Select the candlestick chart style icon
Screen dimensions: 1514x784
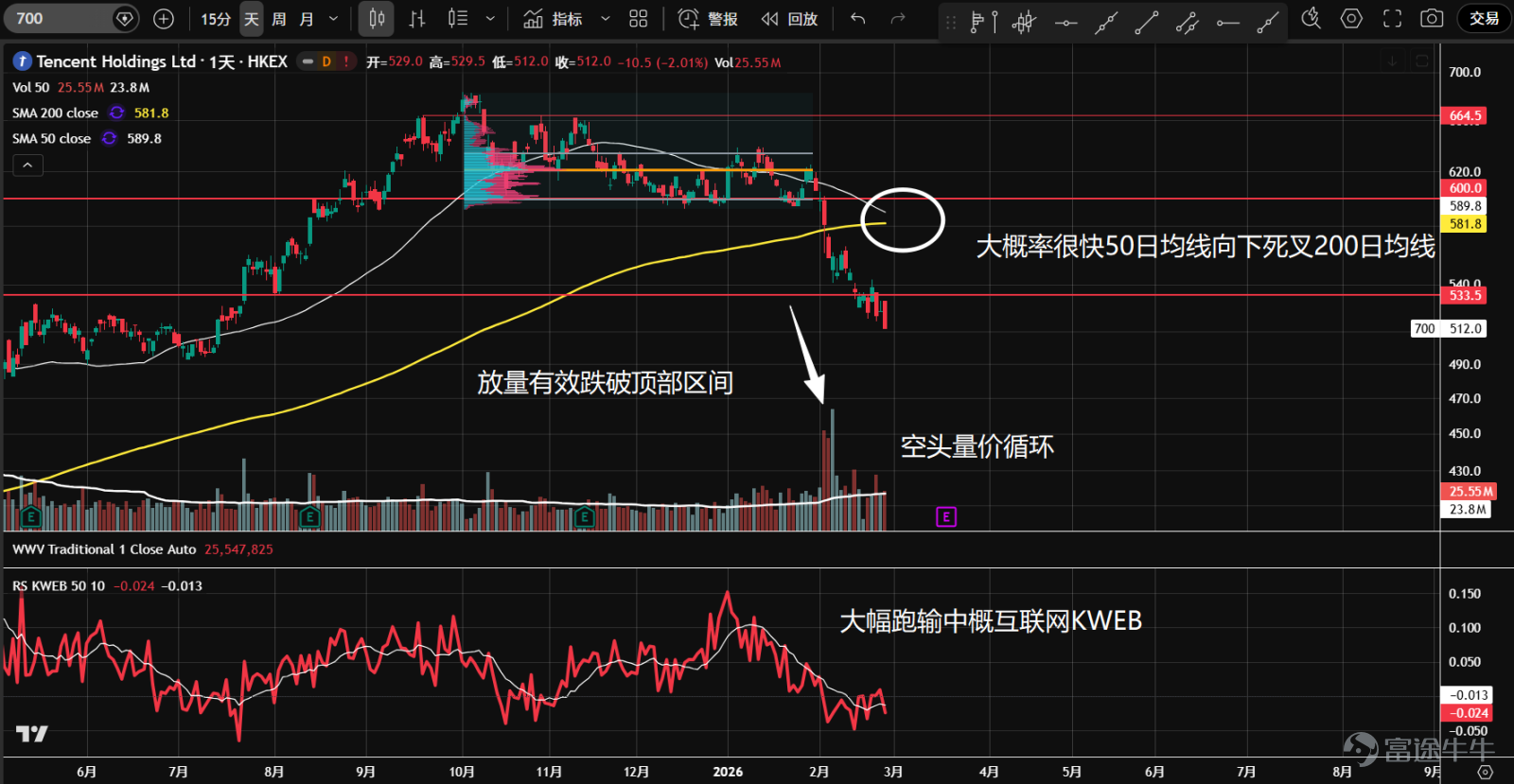point(377,18)
